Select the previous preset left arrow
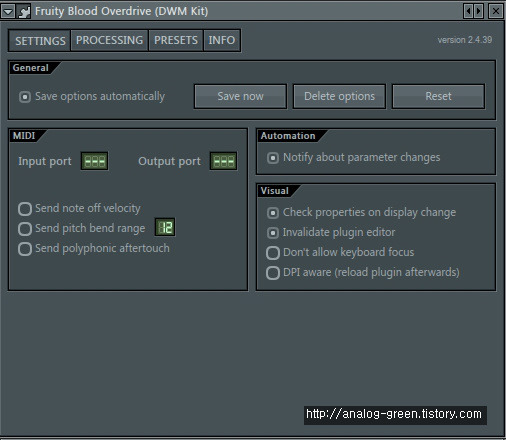Image resolution: width=506 pixels, height=440 pixels. click(x=469, y=11)
